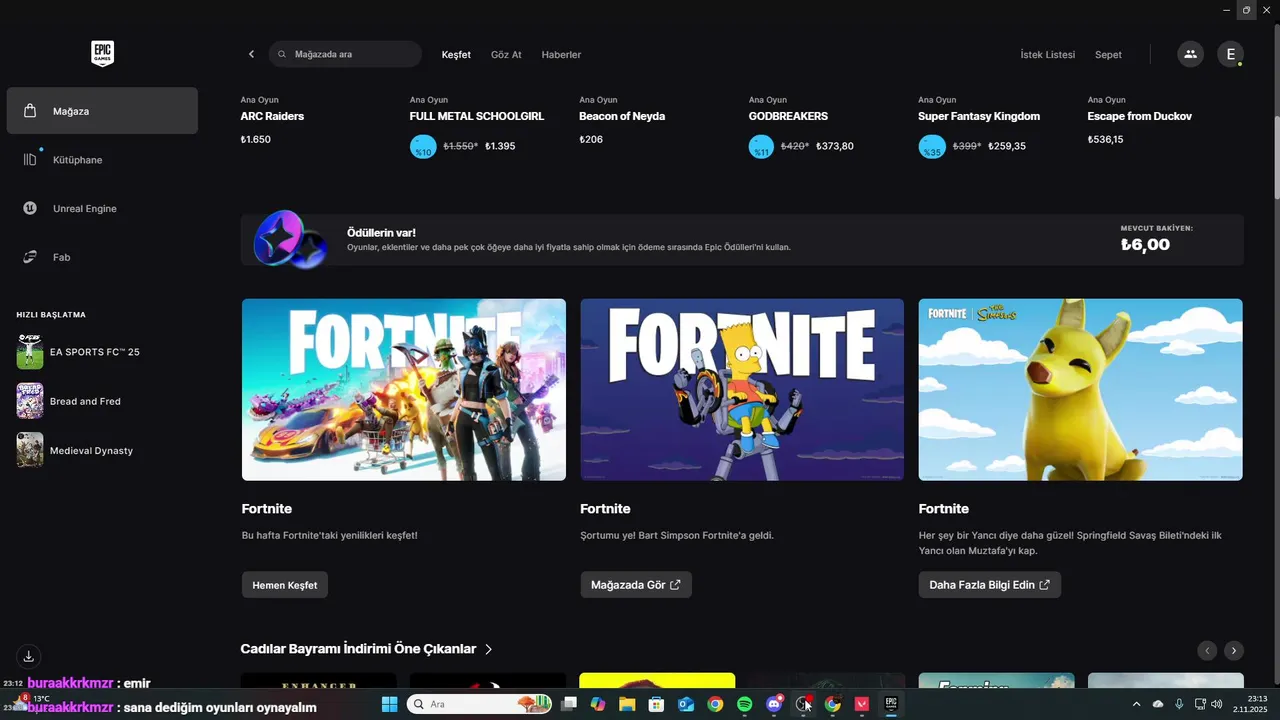Click the Epic Rewards star icon
1280x720 pixels.
pos(290,239)
